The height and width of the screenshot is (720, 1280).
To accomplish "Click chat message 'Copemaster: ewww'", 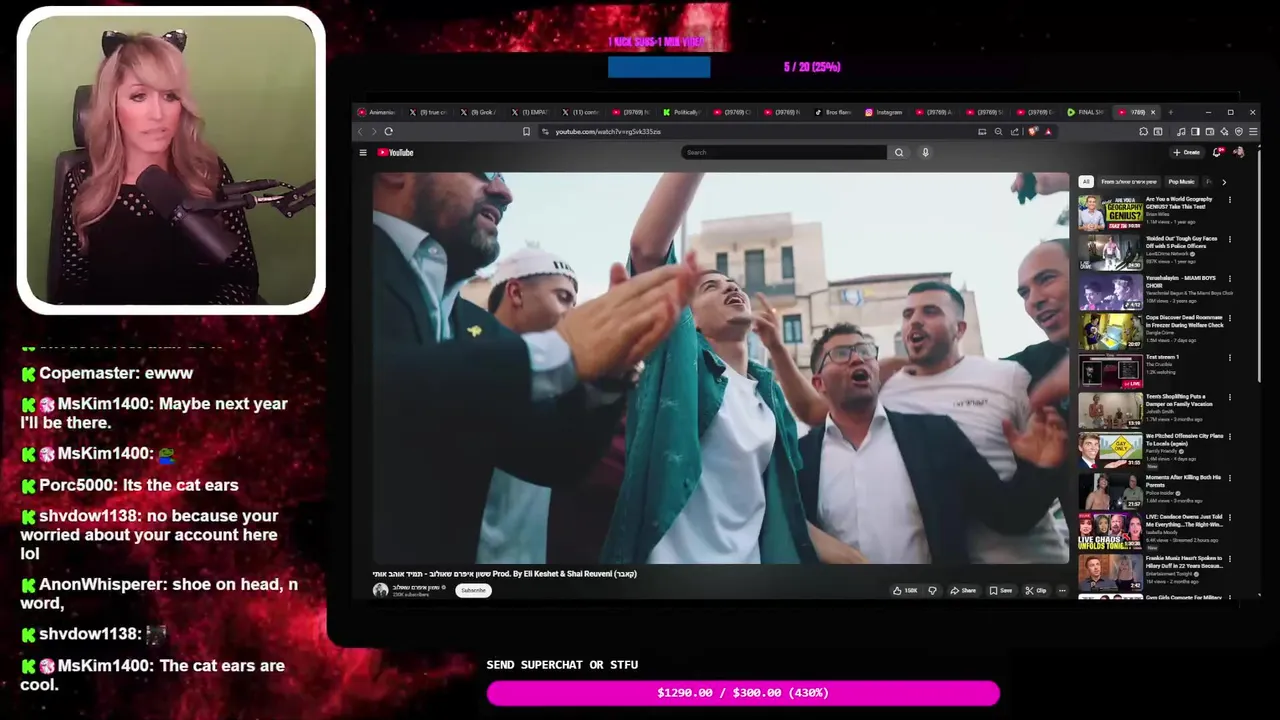I will click(107, 373).
